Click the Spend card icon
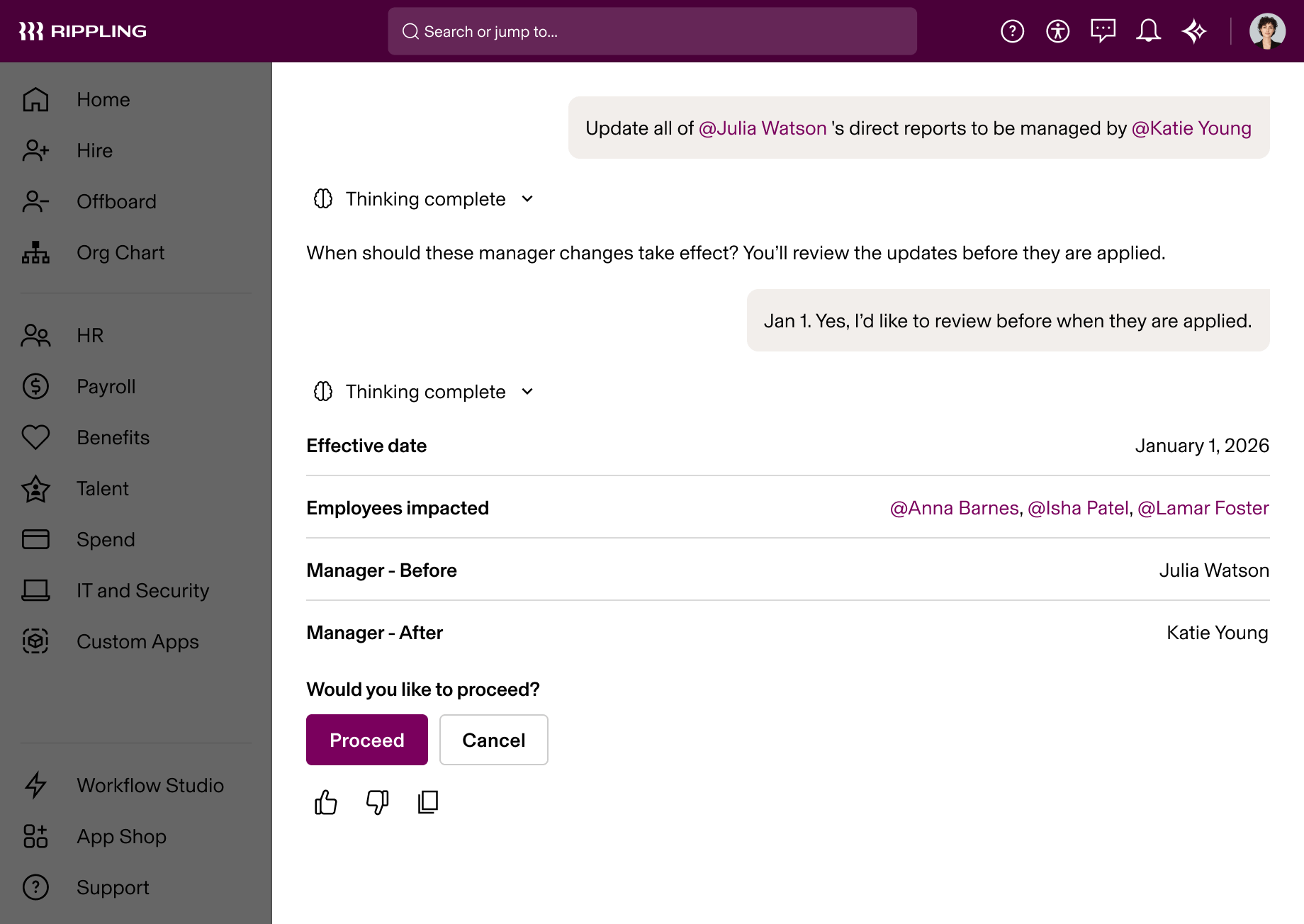Image resolution: width=1304 pixels, height=924 pixels. pyautogui.click(x=35, y=539)
